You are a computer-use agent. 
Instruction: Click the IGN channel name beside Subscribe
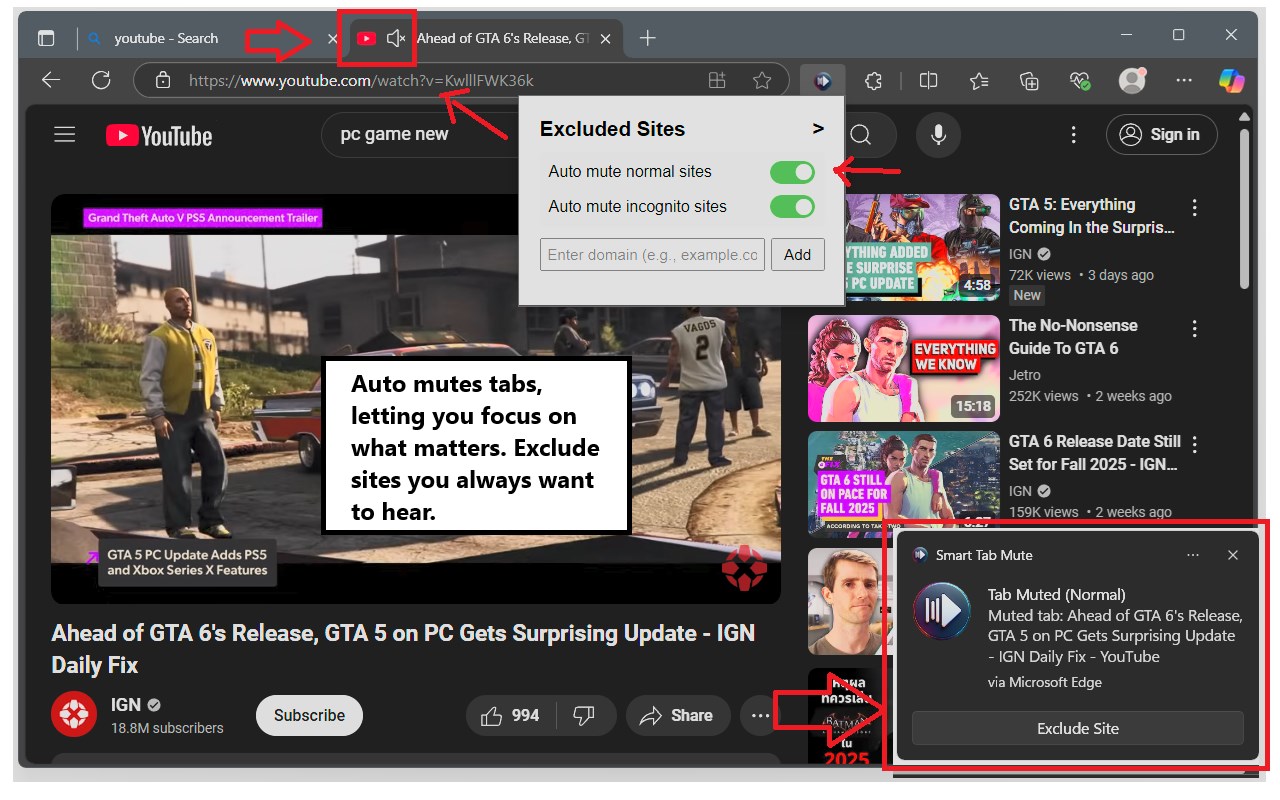pyautogui.click(x=126, y=705)
